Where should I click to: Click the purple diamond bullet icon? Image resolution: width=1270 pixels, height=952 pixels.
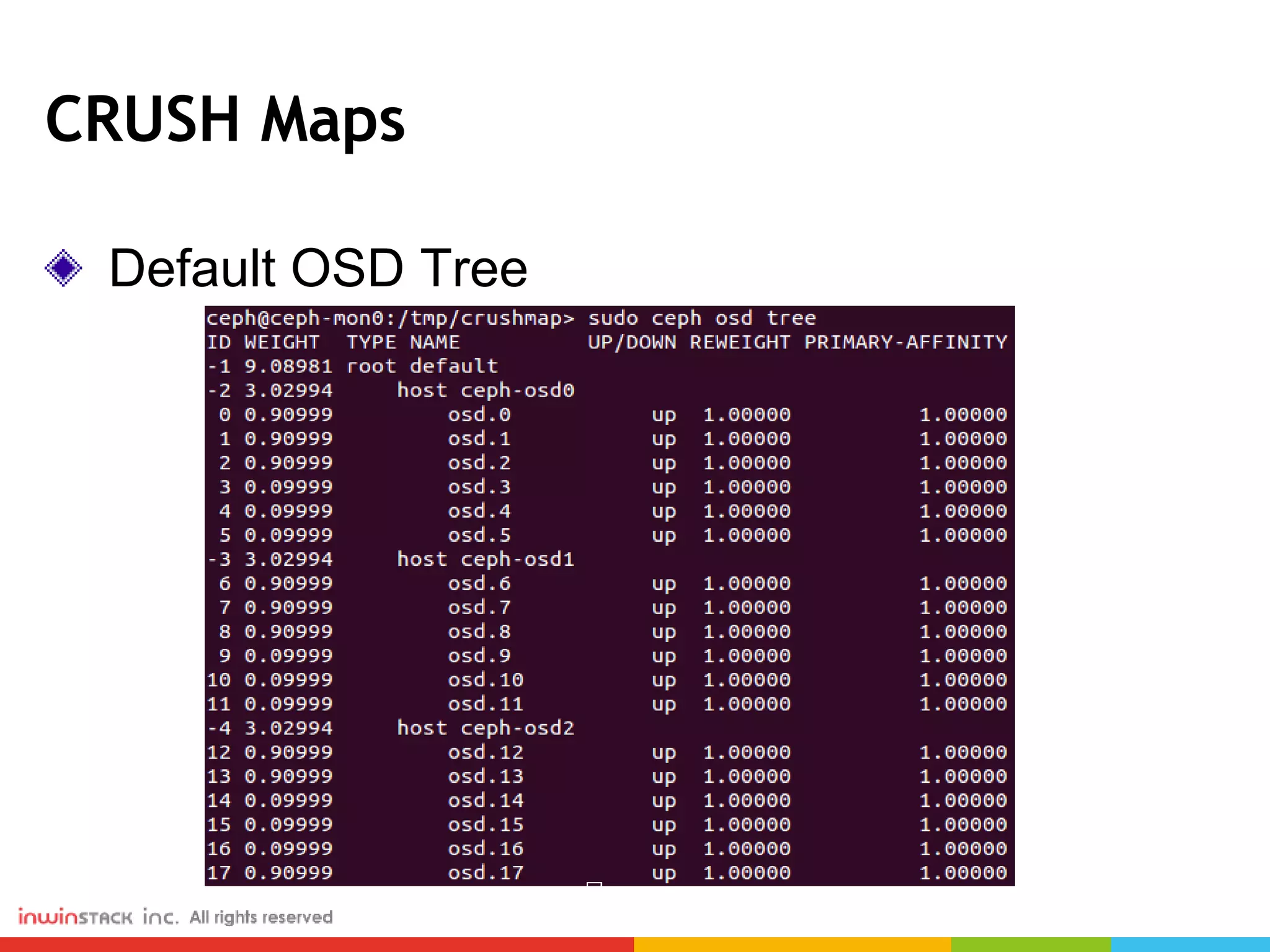click(63, 268)
